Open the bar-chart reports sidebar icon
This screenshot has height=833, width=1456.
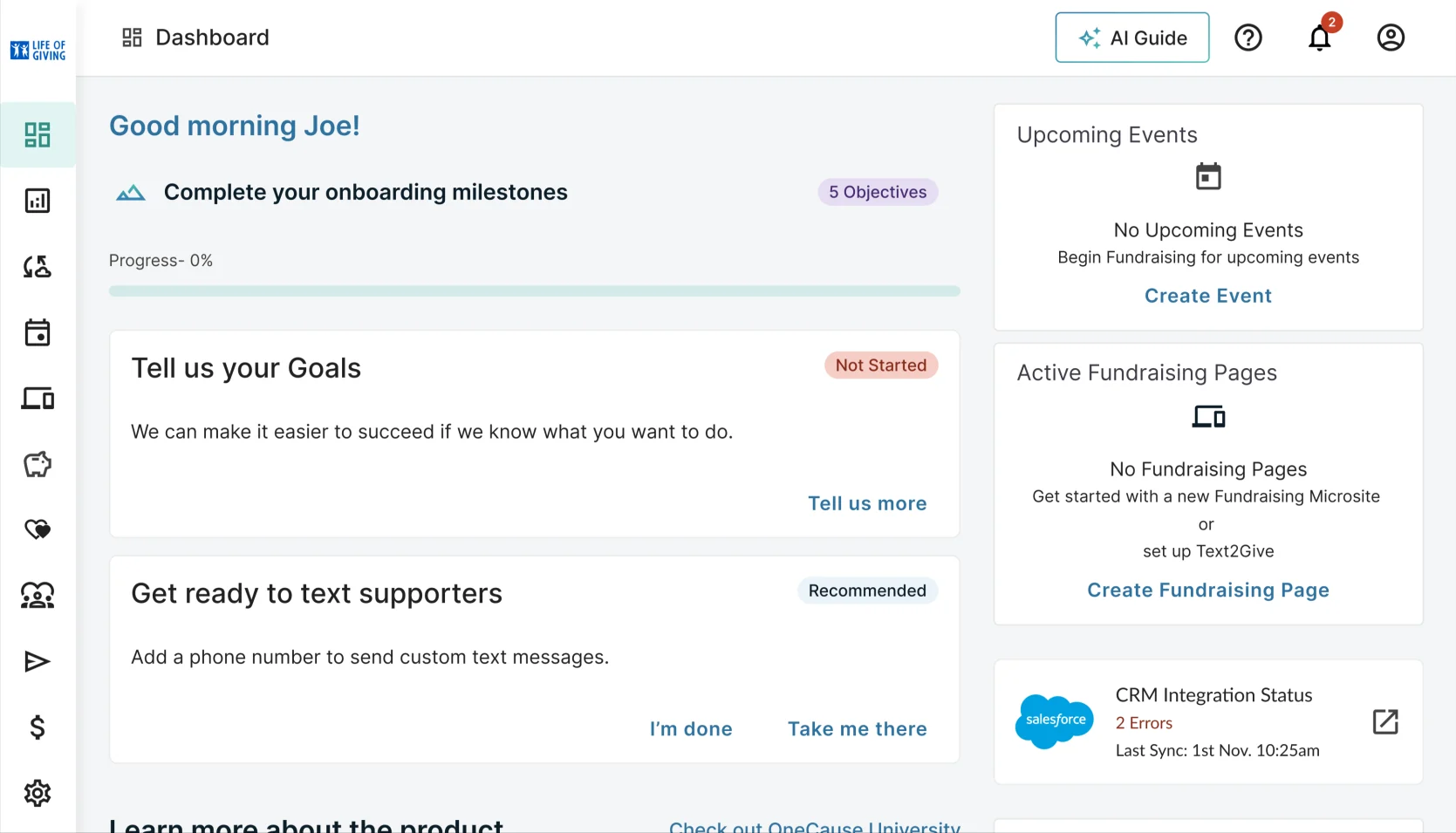[38, 201]
